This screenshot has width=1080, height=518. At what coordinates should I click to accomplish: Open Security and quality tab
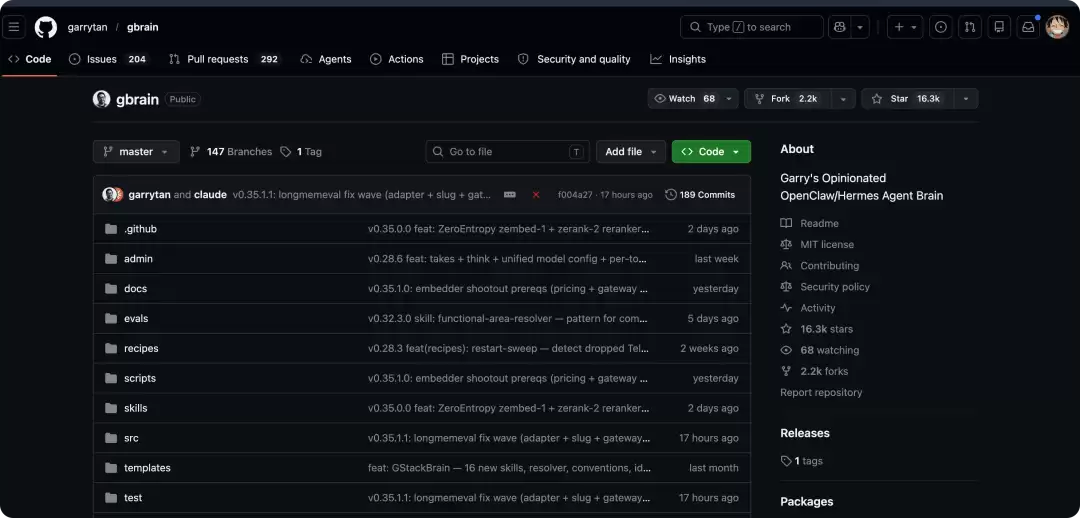(574, 59)
